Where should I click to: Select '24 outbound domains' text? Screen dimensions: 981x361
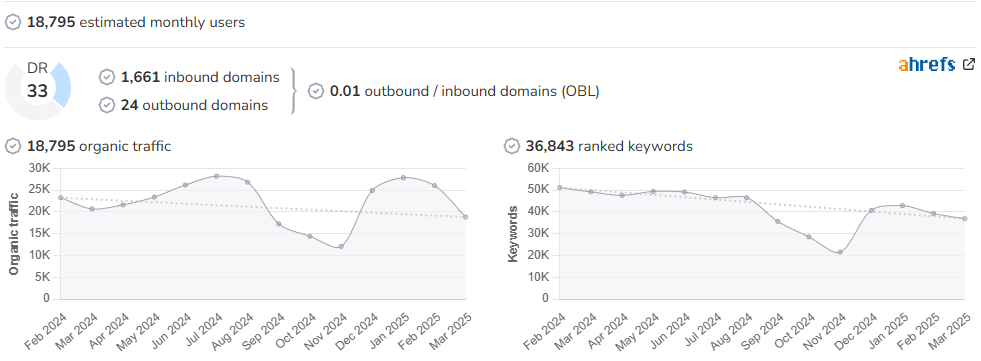pos(195,105)
